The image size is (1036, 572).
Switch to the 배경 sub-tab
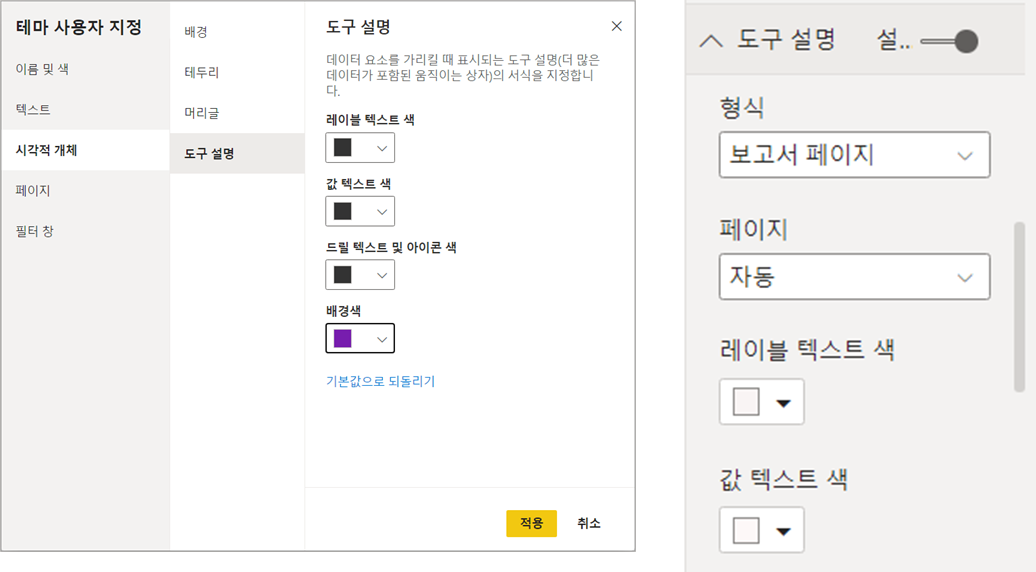(196, 32)
